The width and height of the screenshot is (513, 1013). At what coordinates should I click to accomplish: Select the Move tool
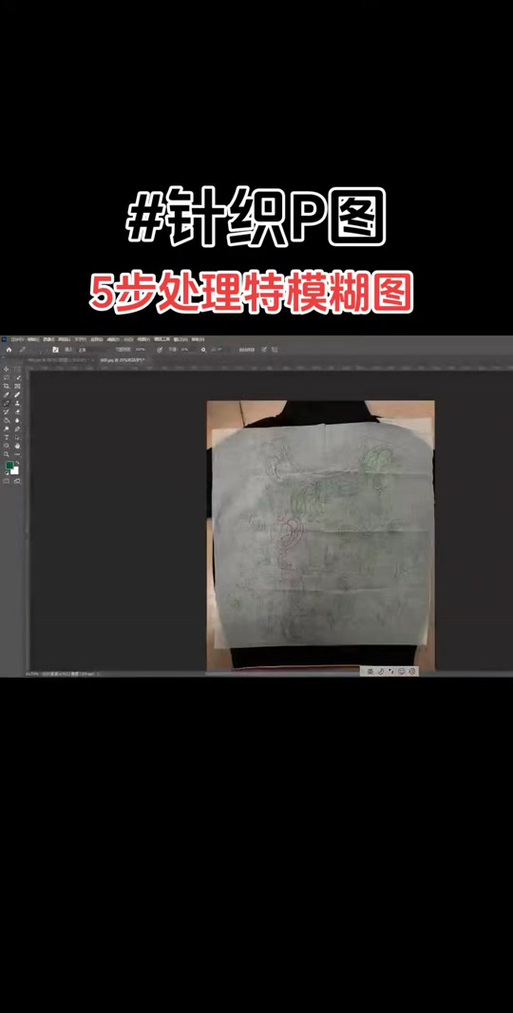6,369
